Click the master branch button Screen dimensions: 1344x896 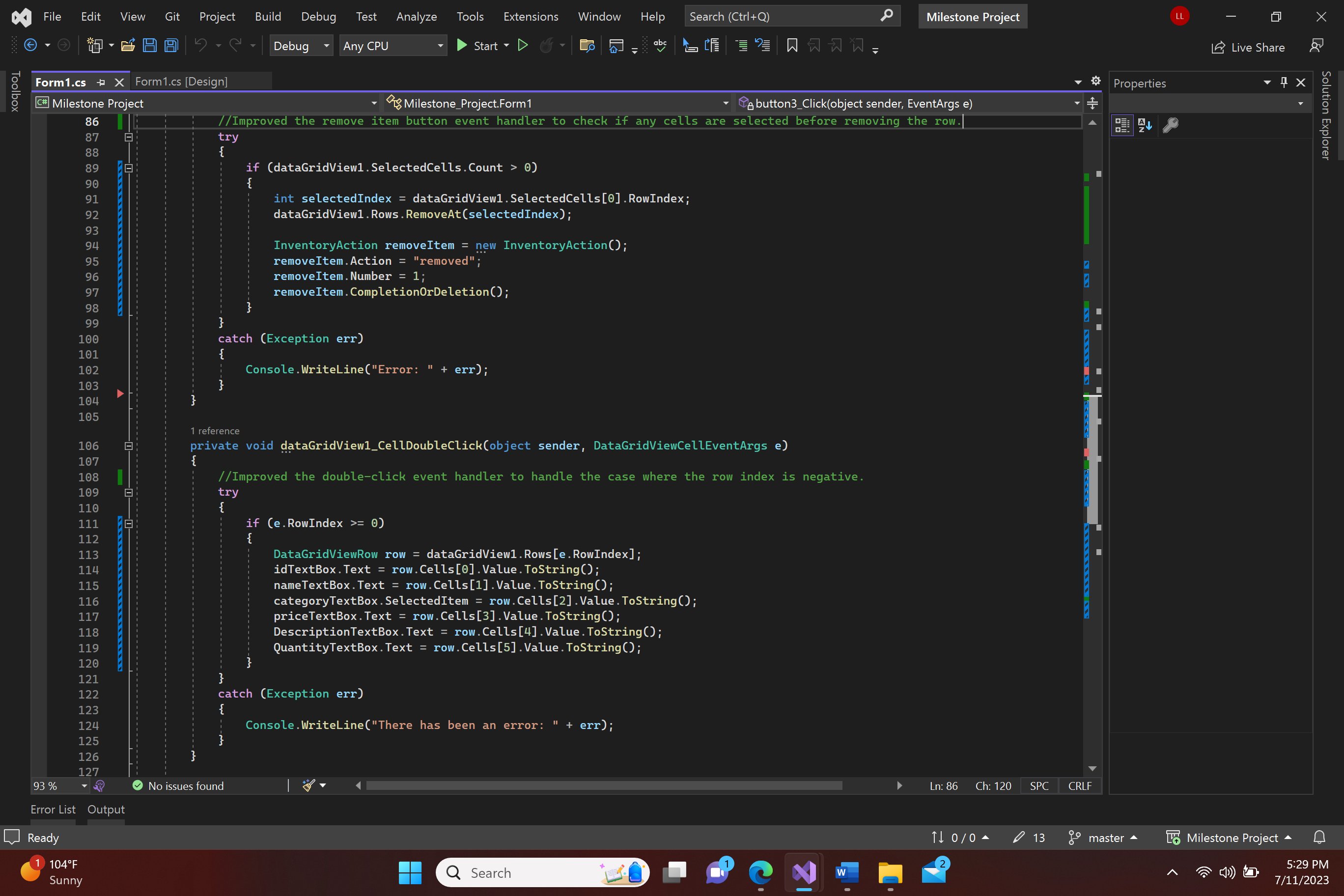[x=1103, y=838]
